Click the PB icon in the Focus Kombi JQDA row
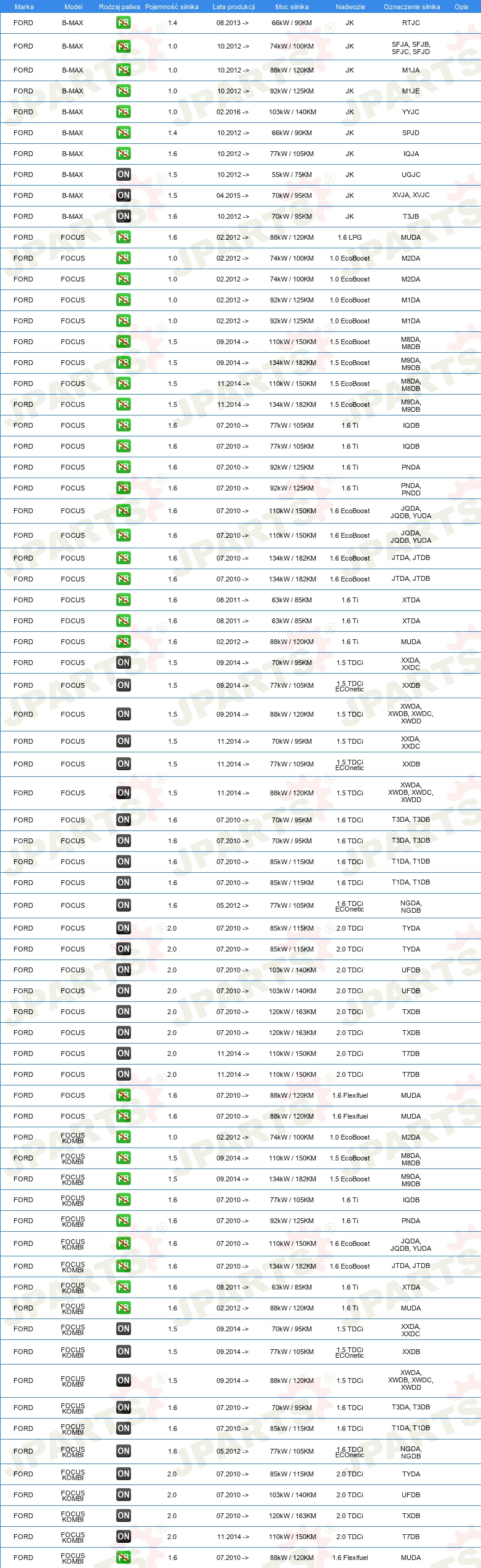The width and height of the screenshot is (481, 1568). (123, 1243)
